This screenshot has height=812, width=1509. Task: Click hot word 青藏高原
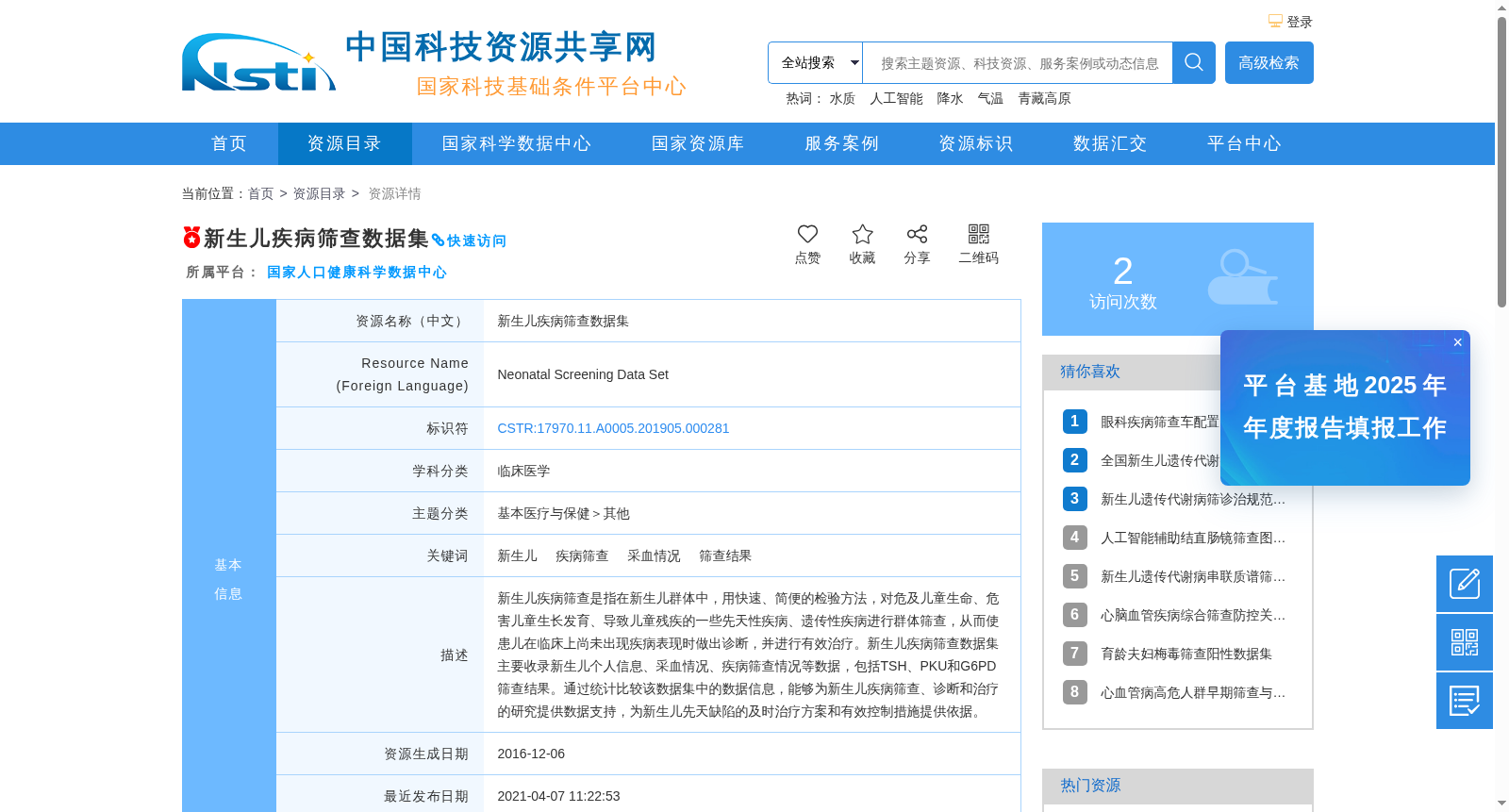[x=1044, y=98]
